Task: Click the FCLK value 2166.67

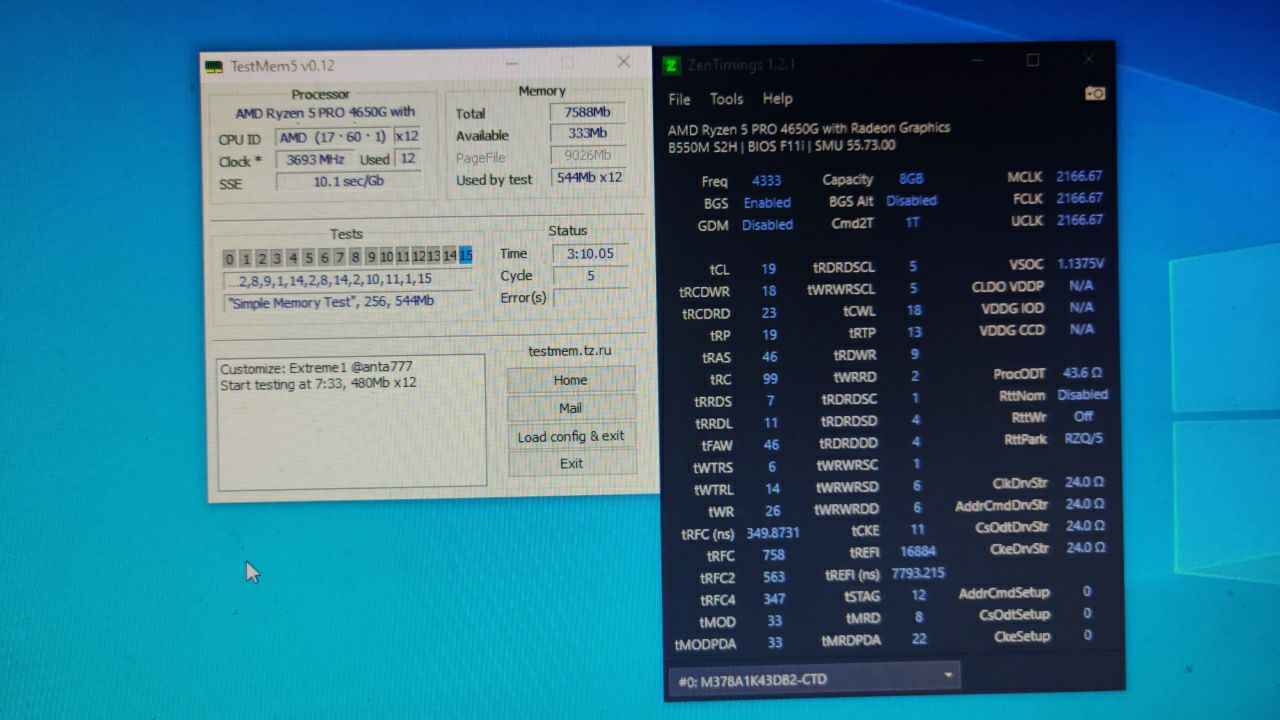Action: point(1079,198)
